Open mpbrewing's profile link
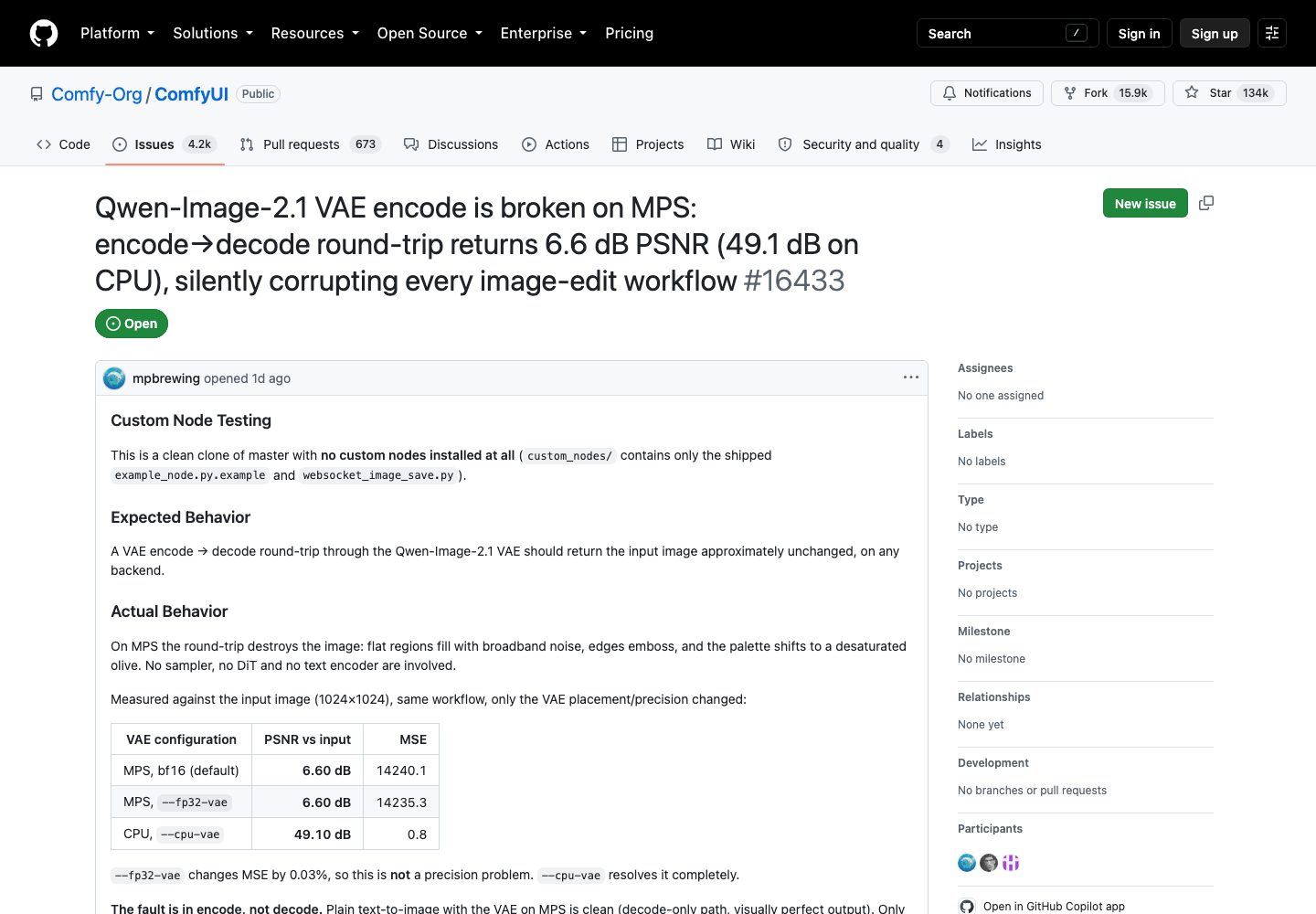1316x914 pixels. pos(166,378)
